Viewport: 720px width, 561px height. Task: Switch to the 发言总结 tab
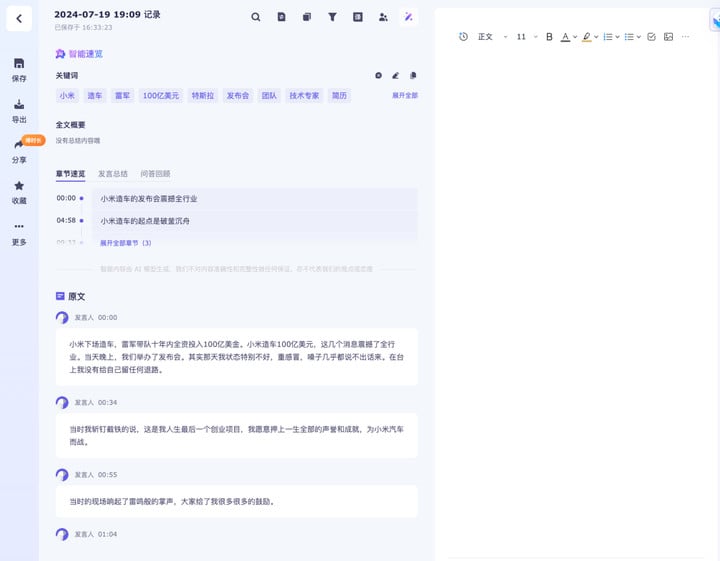click(x=112, y=174)
